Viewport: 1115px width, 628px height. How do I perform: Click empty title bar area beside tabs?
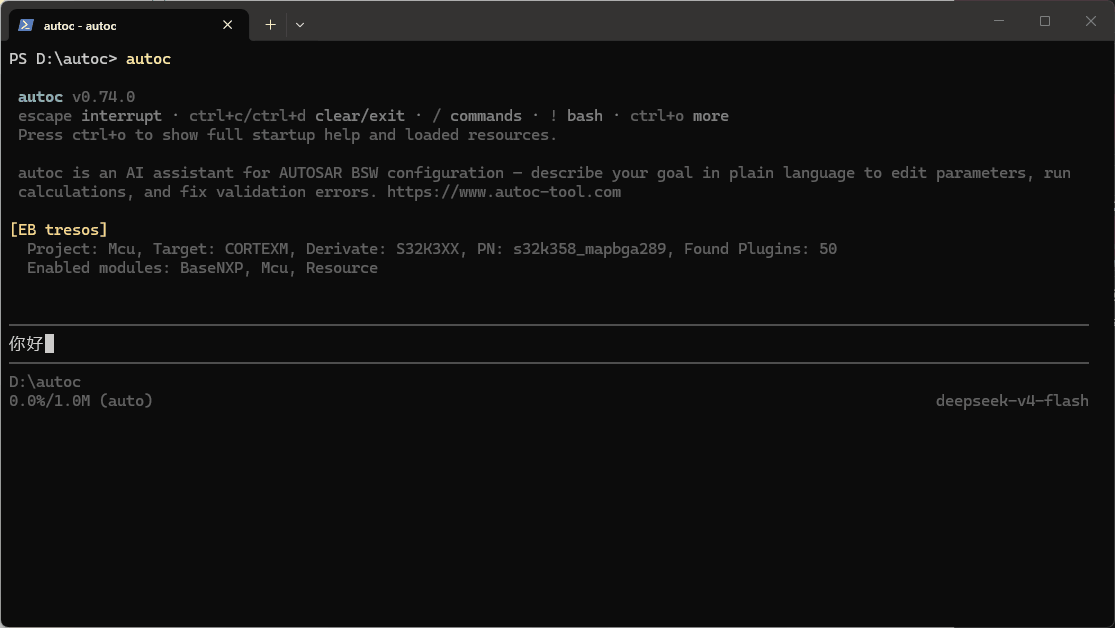coord(640,21)
